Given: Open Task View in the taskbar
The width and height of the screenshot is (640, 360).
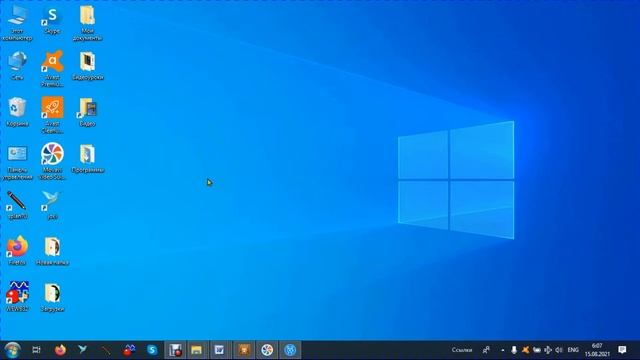Looking at the screenshot, I should click(36, 350).
